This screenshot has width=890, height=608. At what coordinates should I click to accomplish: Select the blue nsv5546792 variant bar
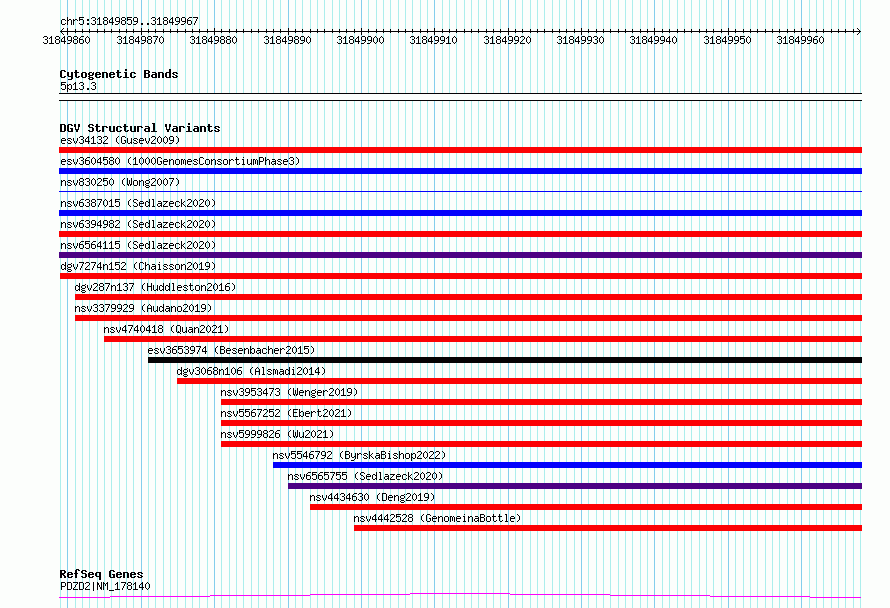(x=568, y=465)
